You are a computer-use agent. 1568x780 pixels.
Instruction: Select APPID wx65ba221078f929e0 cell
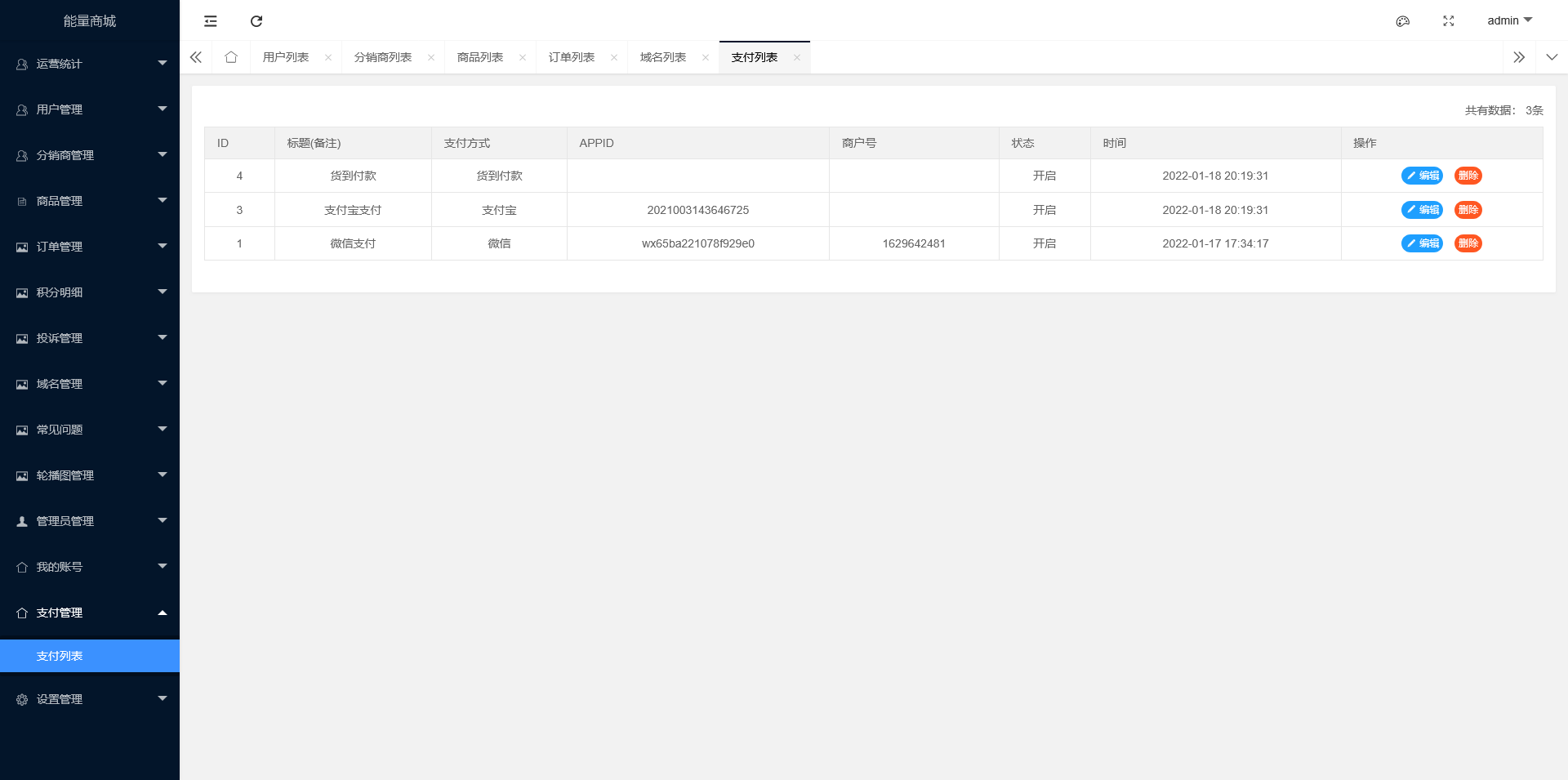(698, 243)
